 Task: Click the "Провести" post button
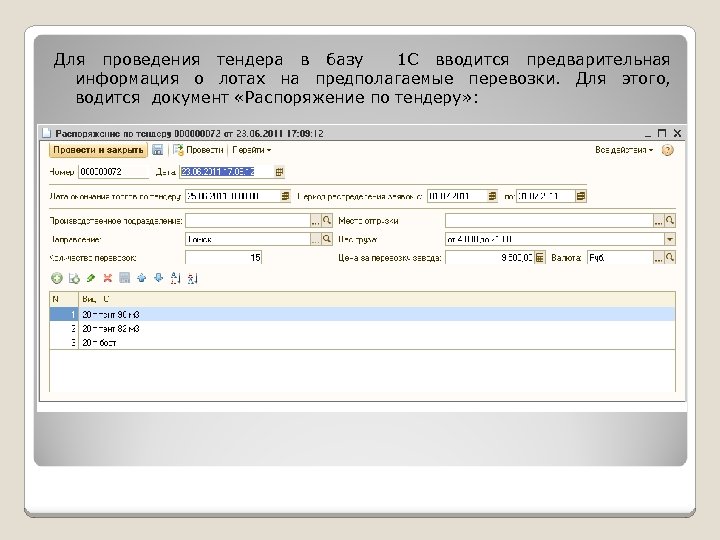(199, 150)
